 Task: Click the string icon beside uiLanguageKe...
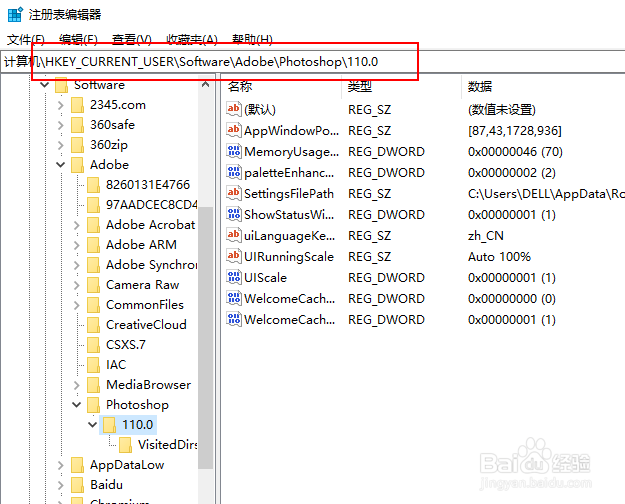coord(234,235)
